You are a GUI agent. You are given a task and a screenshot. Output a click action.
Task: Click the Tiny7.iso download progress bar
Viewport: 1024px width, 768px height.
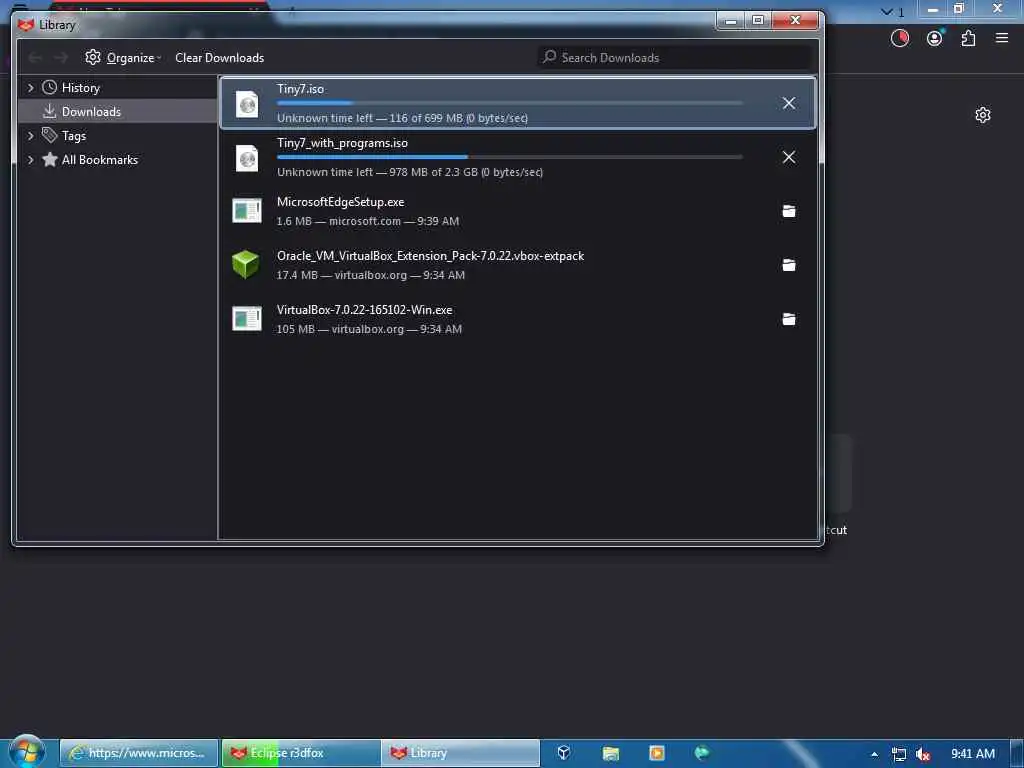click(x=509, y=103)
